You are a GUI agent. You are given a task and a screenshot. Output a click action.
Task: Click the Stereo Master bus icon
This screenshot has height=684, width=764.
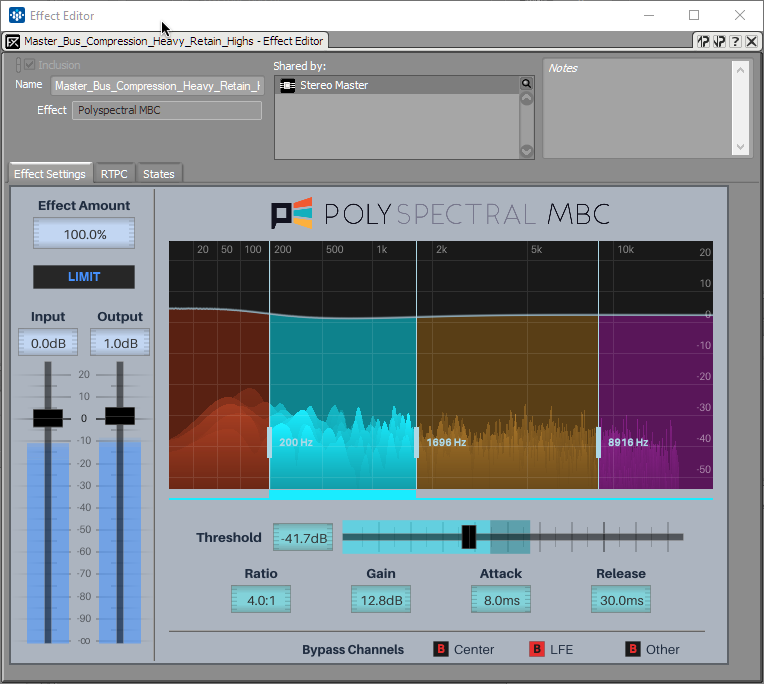[x=287, y=86]
